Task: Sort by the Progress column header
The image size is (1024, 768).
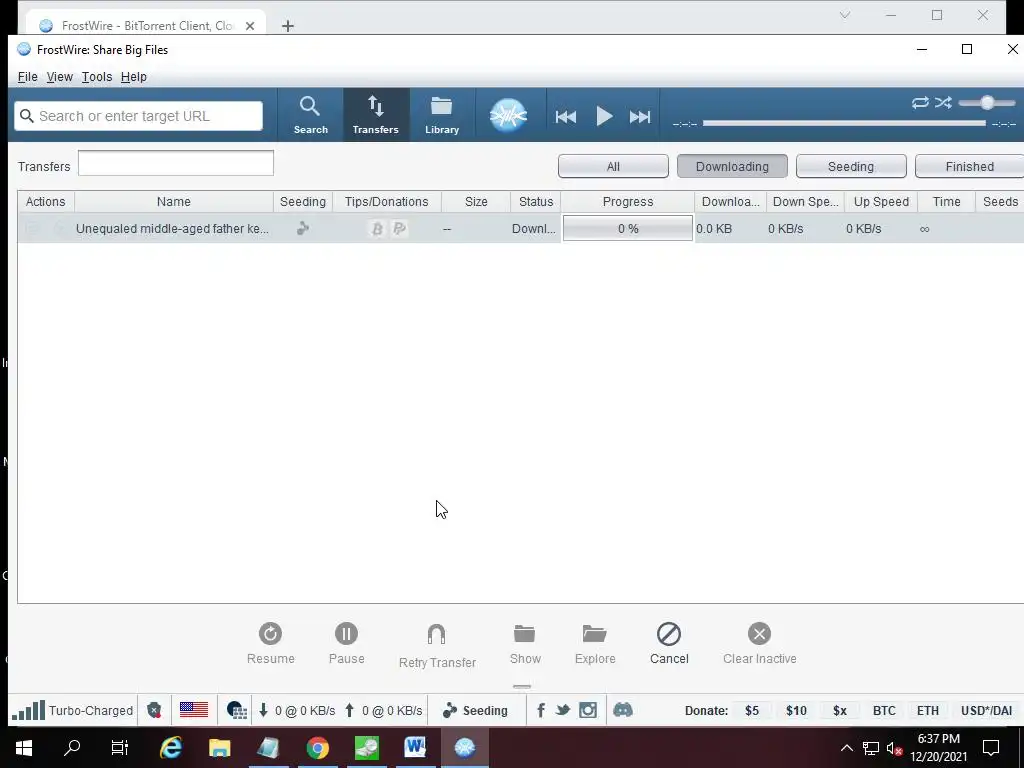Action: 628,202
